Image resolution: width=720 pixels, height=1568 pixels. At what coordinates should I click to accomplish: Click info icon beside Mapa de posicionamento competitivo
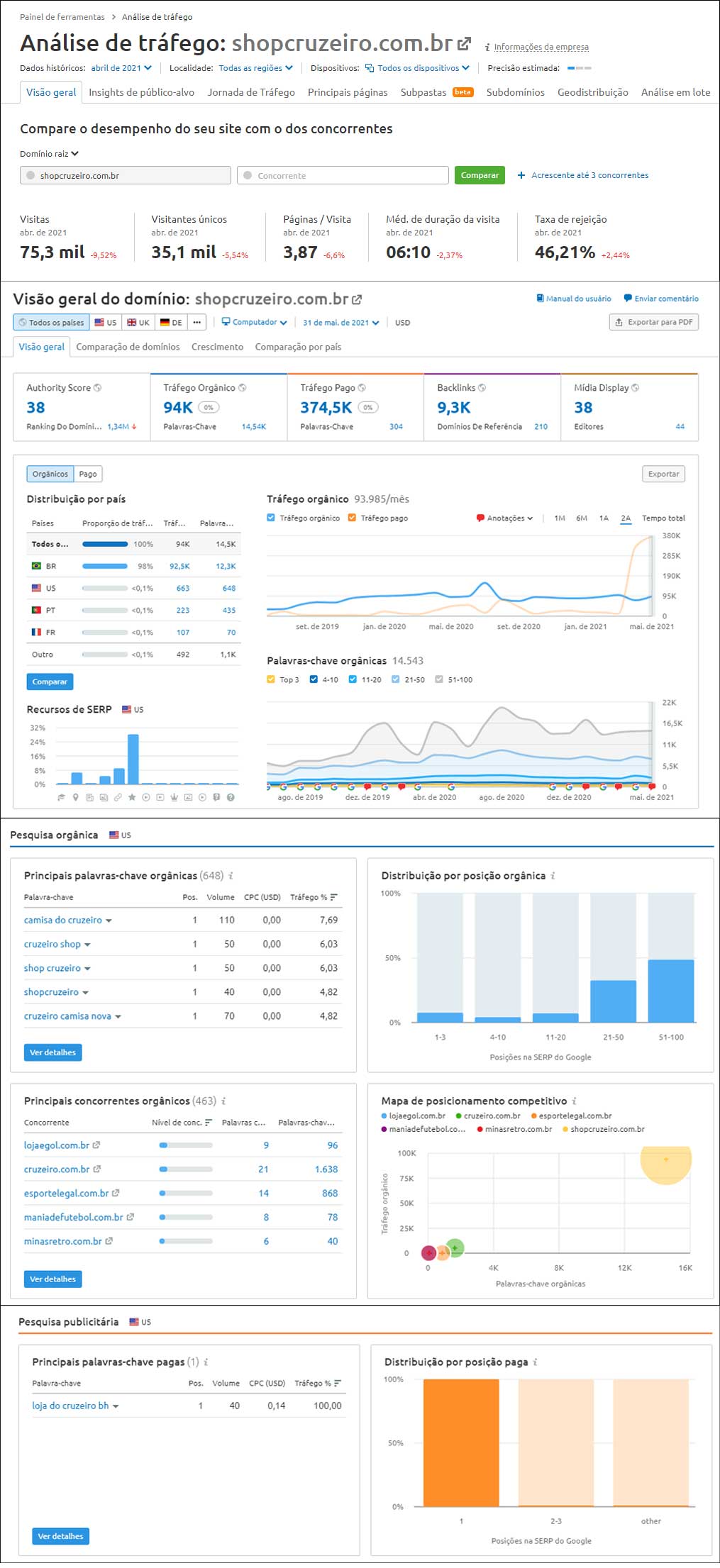(574, 1101)
